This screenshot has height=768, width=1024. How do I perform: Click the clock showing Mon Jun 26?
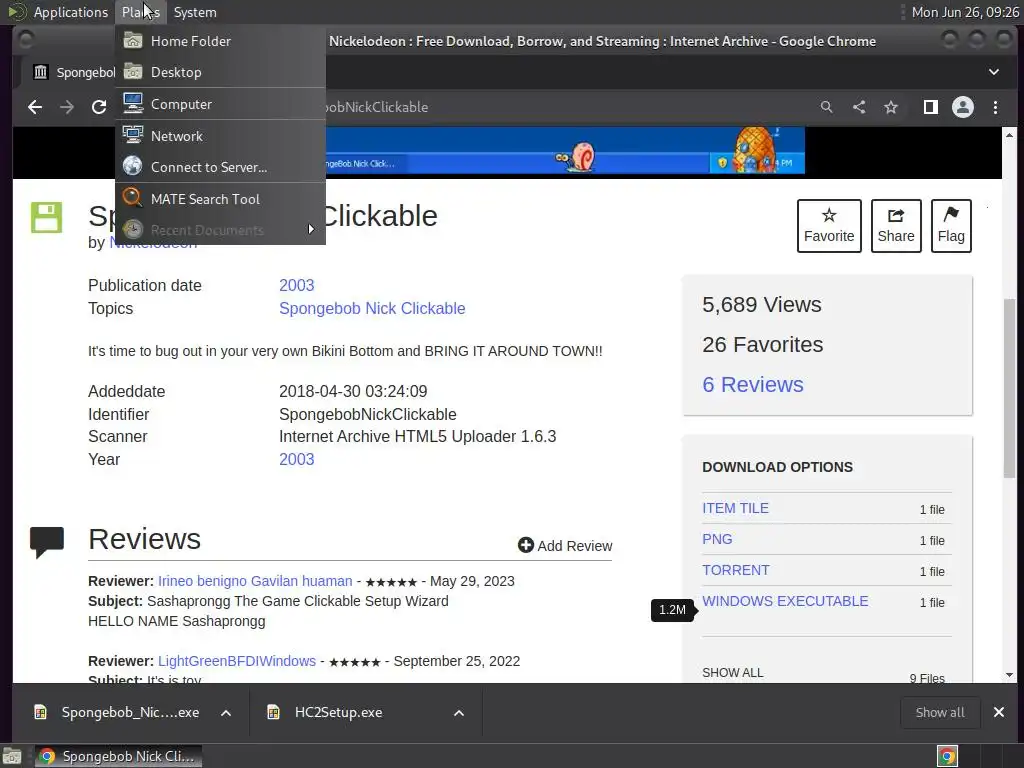(965, 12)
